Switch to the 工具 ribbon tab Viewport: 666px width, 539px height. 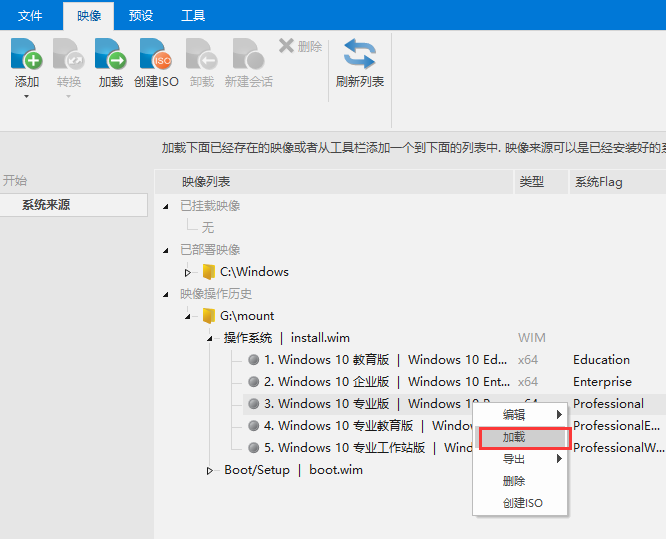193,16
